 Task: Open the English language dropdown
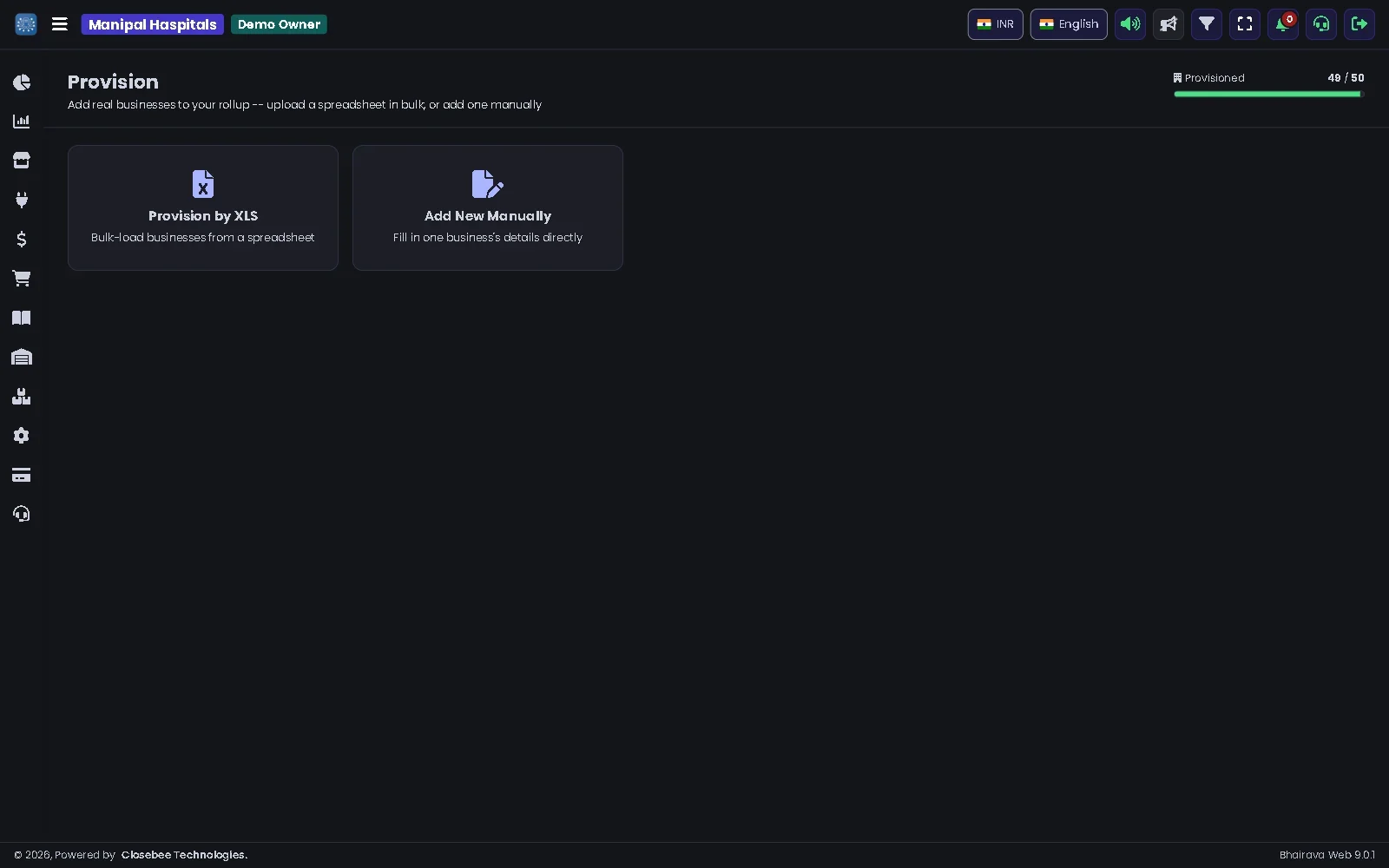(x=1069, y=24)
